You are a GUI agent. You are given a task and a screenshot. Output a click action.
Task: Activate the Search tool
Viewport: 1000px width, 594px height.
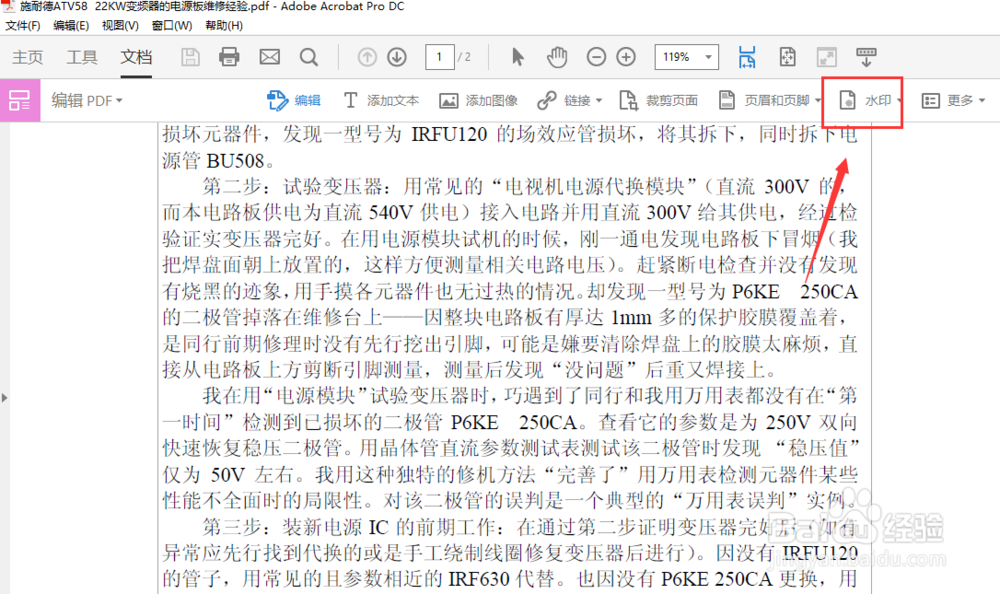(x=310, y=57)
